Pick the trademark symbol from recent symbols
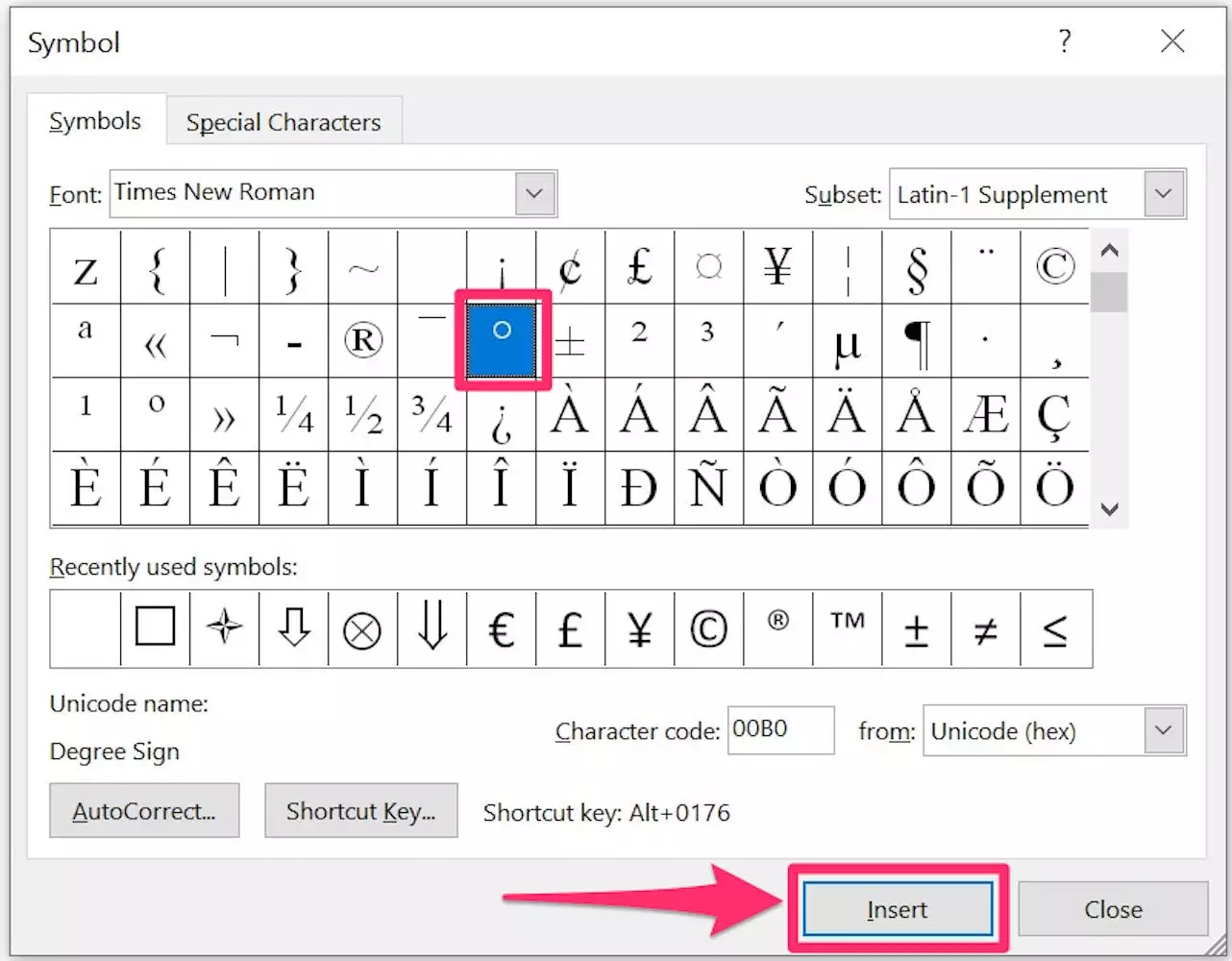This screenshot has width=1232, height=961. (x=847, y=629)
